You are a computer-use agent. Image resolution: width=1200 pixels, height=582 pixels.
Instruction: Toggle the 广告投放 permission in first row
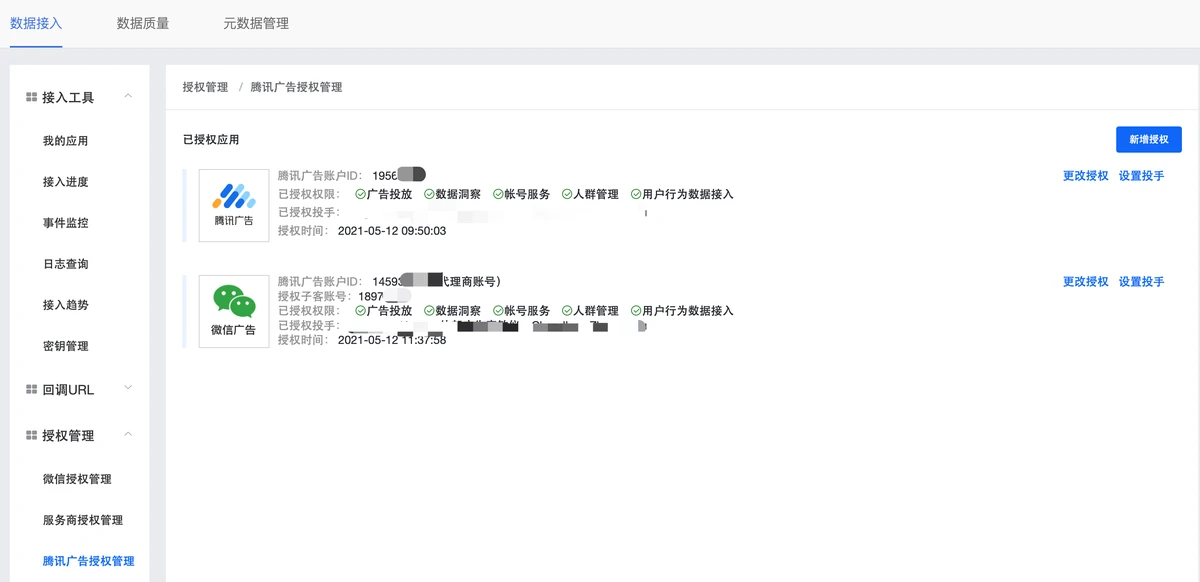point(386,192)
